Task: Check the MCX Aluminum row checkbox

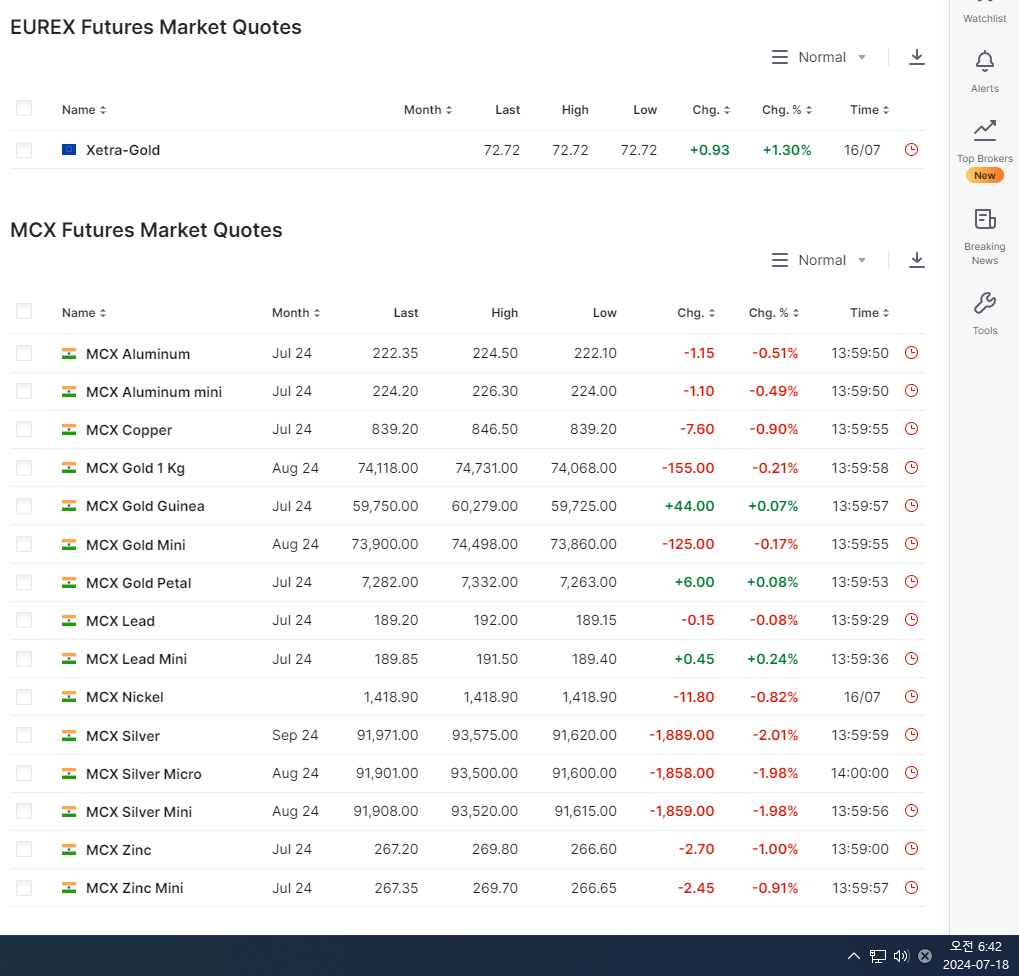Action: [x=24, y=353]
